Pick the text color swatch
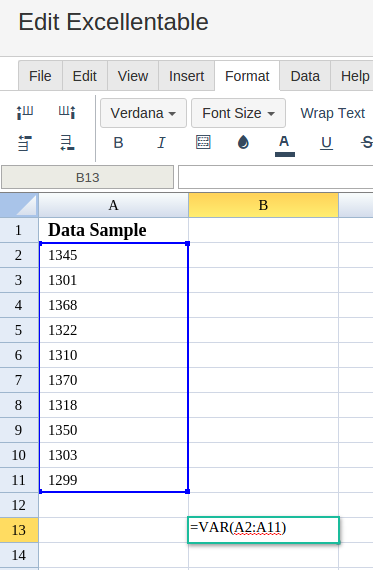Viewport: 373px width, 570px height. pyautogui.click(x=285, y=145)
